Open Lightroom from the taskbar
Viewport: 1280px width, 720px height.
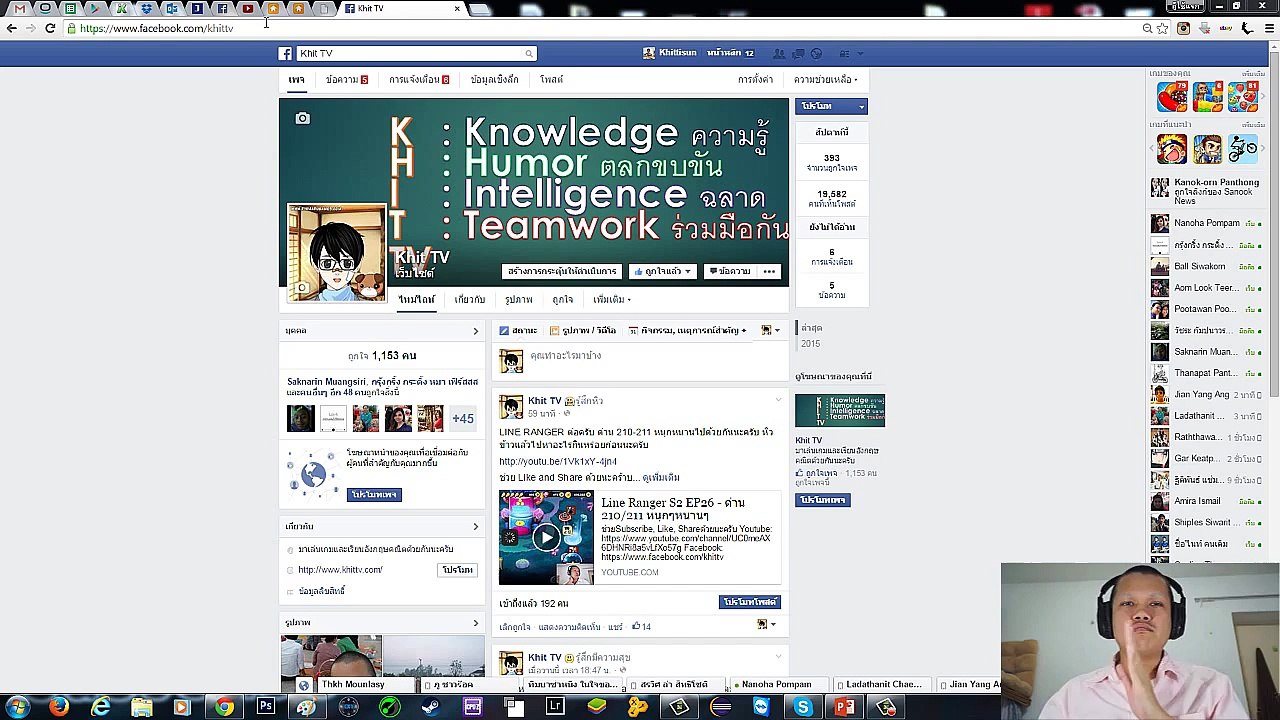click(555, 708)
